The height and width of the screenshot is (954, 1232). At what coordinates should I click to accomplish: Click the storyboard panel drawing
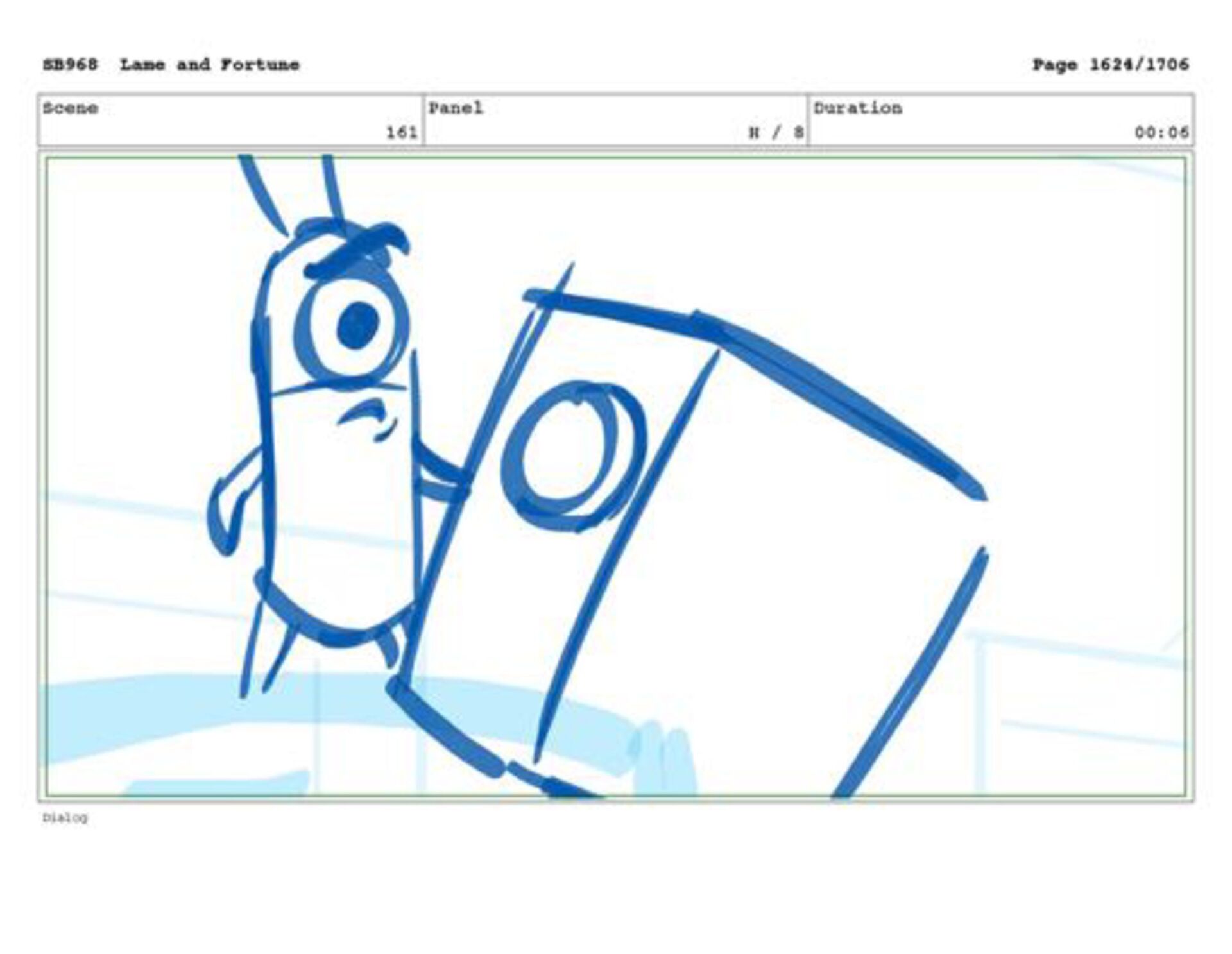pos(616,477)
